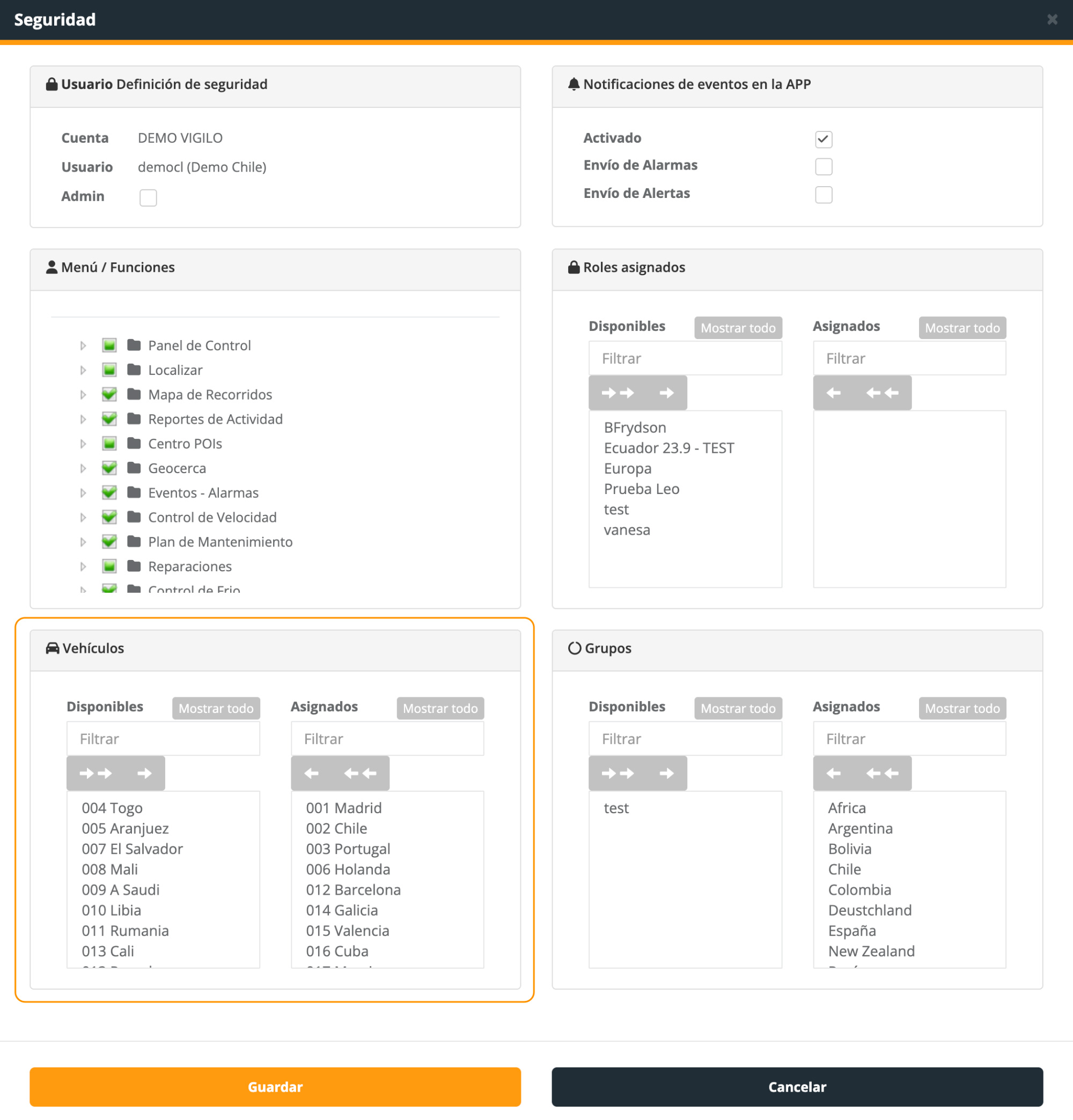Select assigned group Deustchland

pos(870,910)
